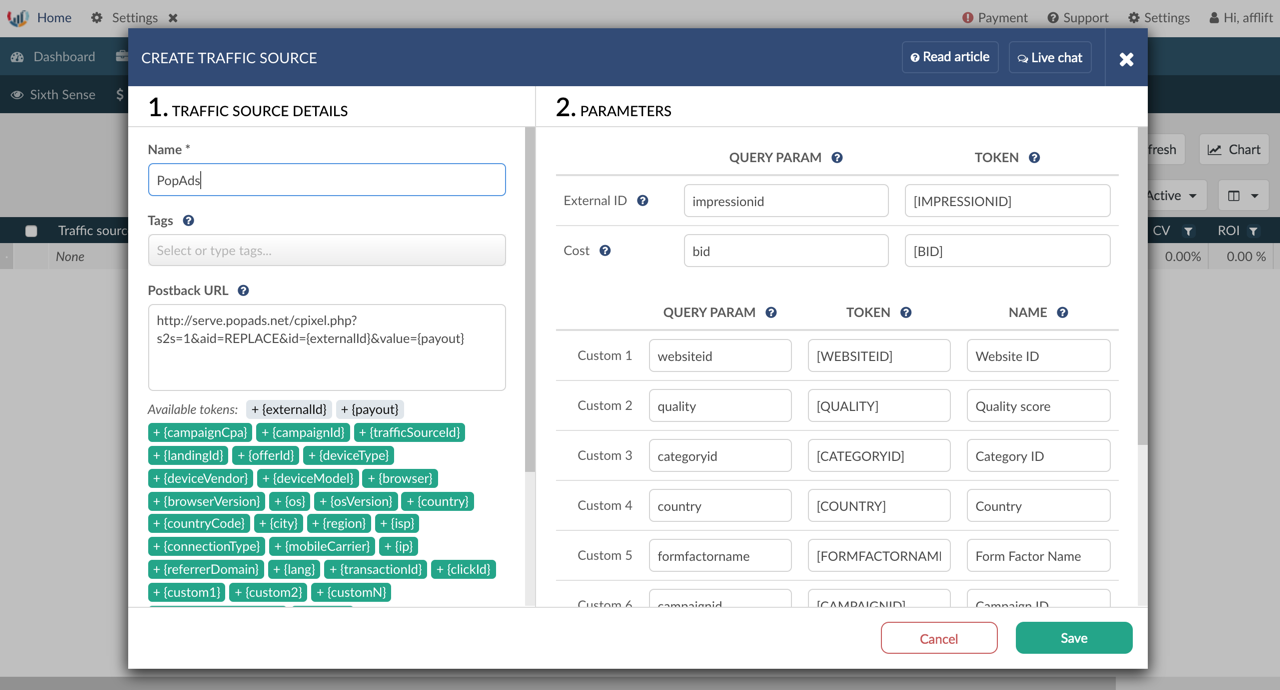
Task: Click the help icon next to Tags
Action: click(188, 221)
